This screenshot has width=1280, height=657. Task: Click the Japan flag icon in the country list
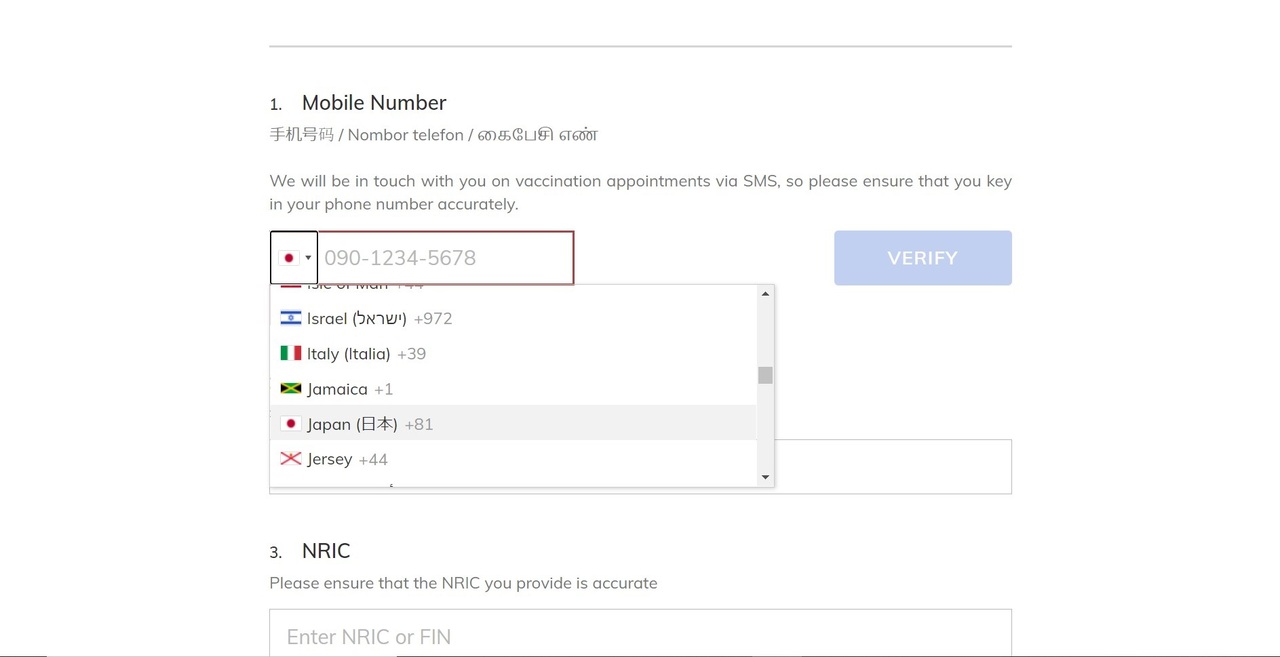point(290,424)
